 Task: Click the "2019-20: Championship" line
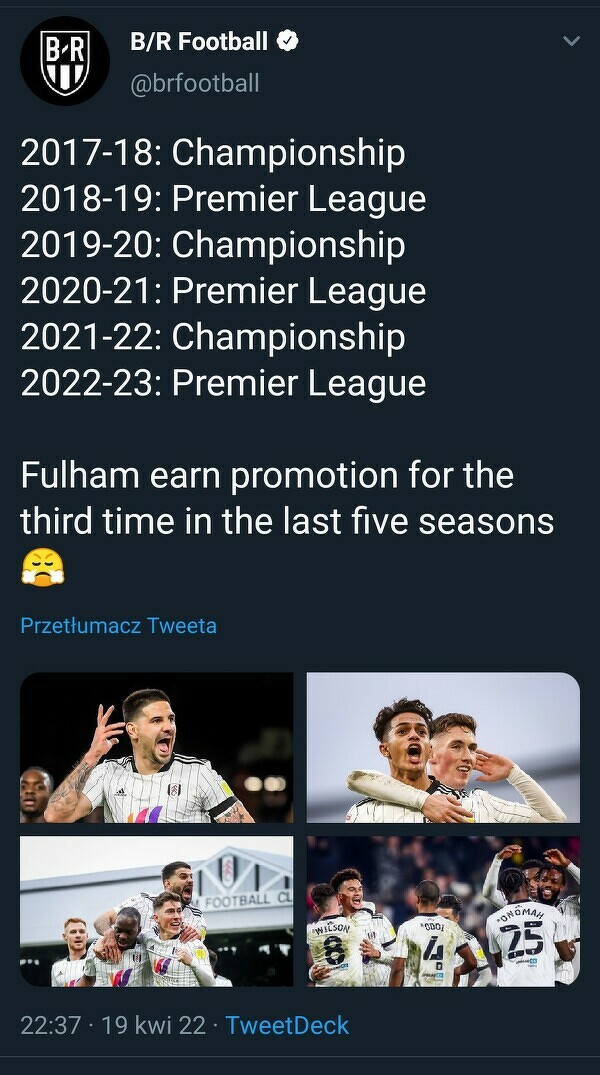pyautogui.click(x=213, y=245)
